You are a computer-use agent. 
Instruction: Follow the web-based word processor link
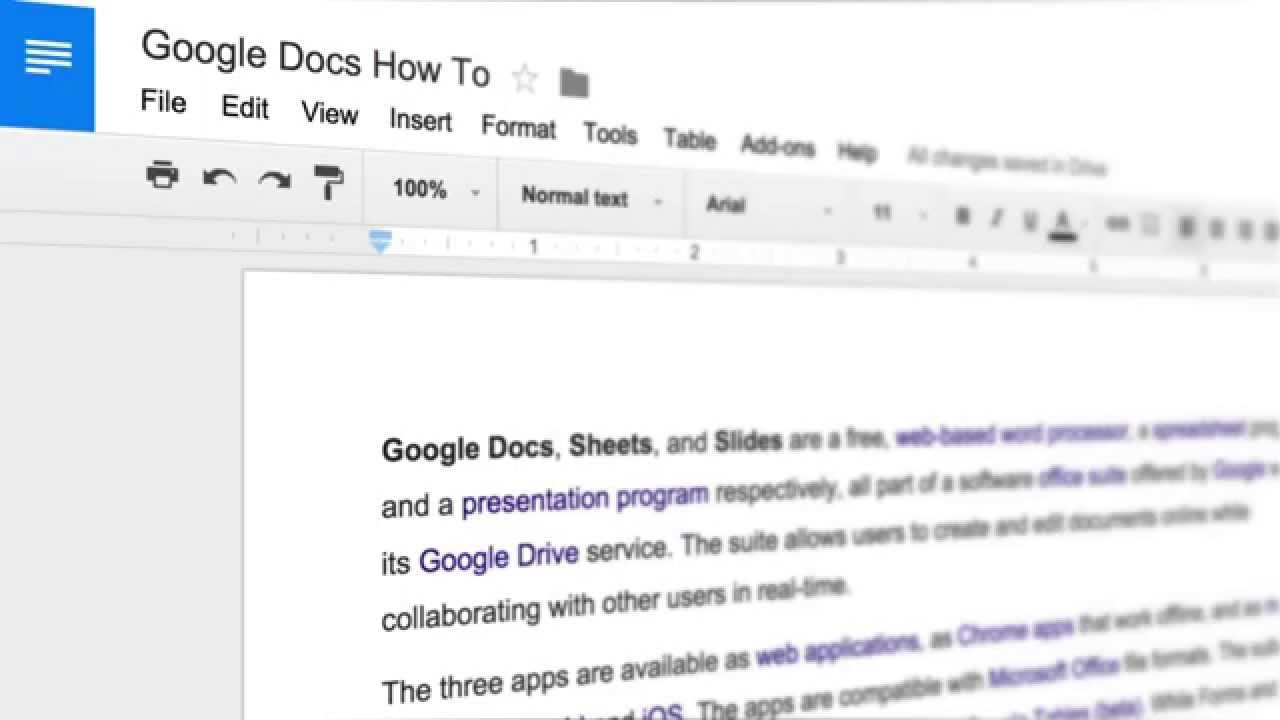click(x=1012, y=435)
